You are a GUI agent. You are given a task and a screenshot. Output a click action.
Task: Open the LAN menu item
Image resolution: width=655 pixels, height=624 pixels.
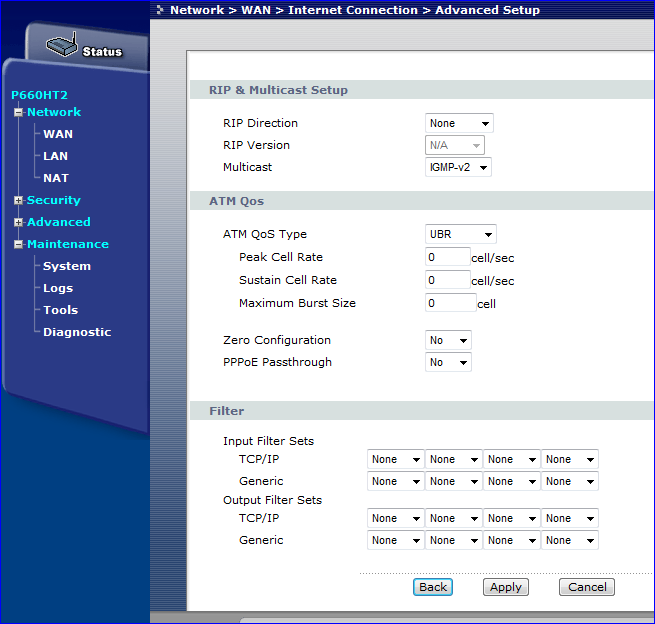56,156
